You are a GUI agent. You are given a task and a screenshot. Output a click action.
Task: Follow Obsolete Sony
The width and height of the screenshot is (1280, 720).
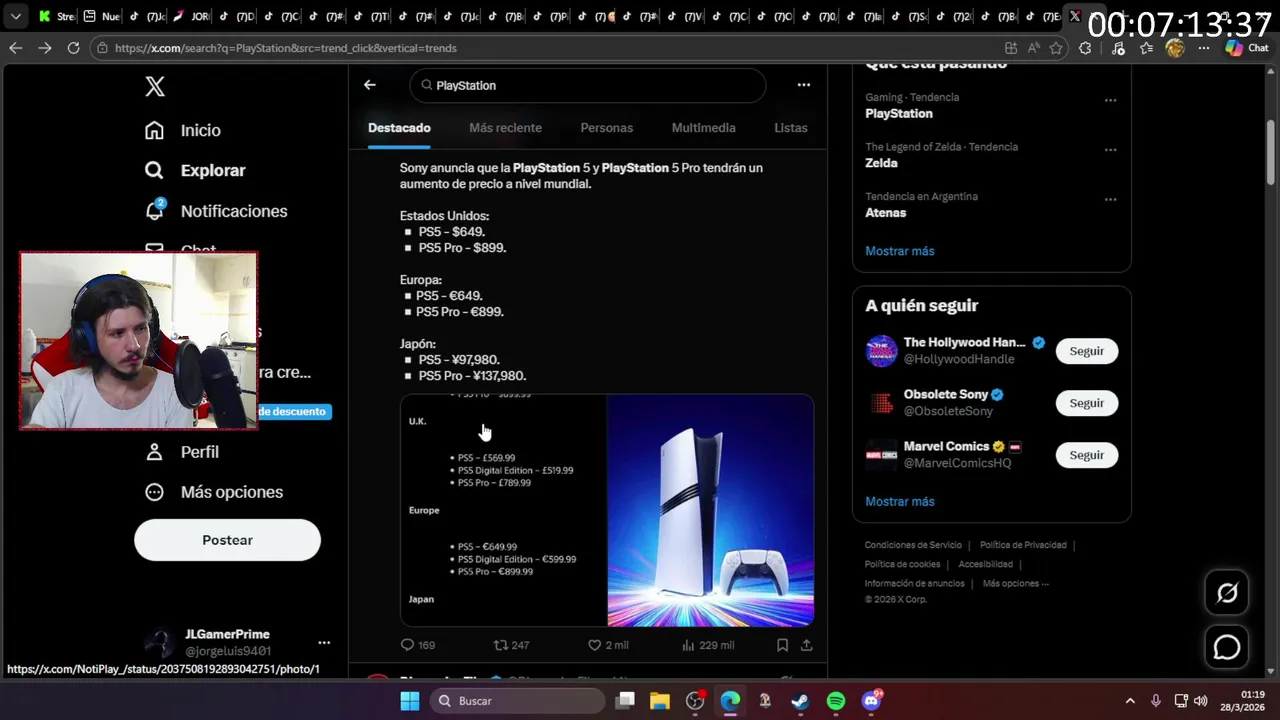pos(1087,403)
